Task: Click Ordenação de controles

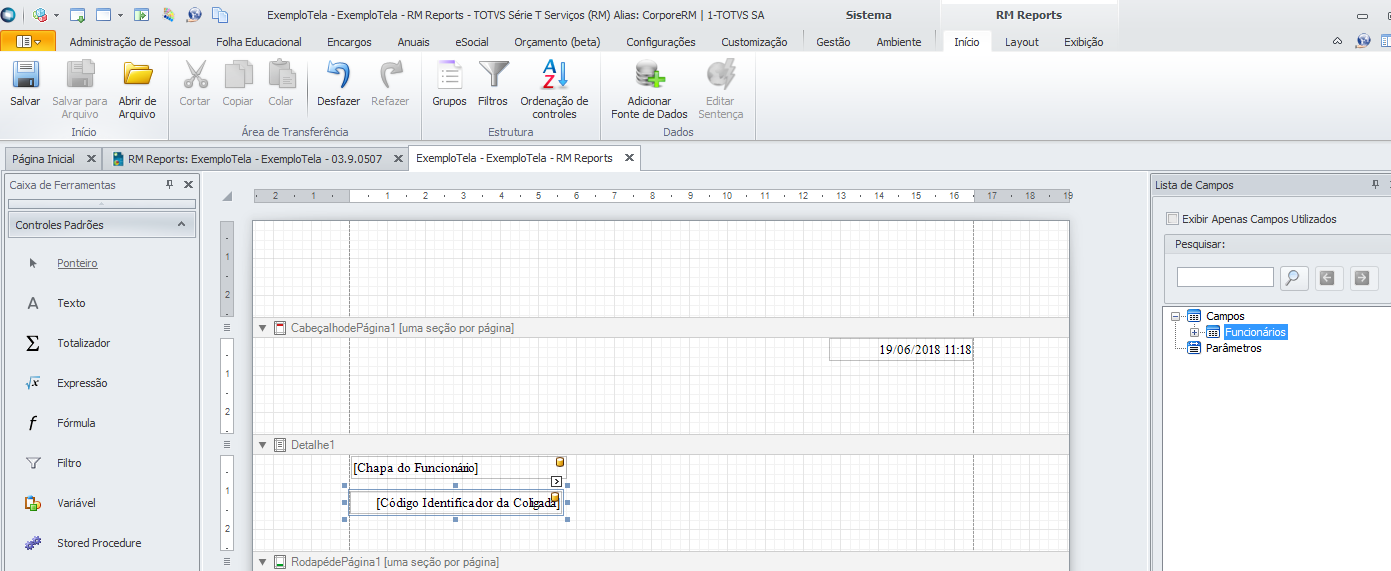Action: (x=554, y=90)
